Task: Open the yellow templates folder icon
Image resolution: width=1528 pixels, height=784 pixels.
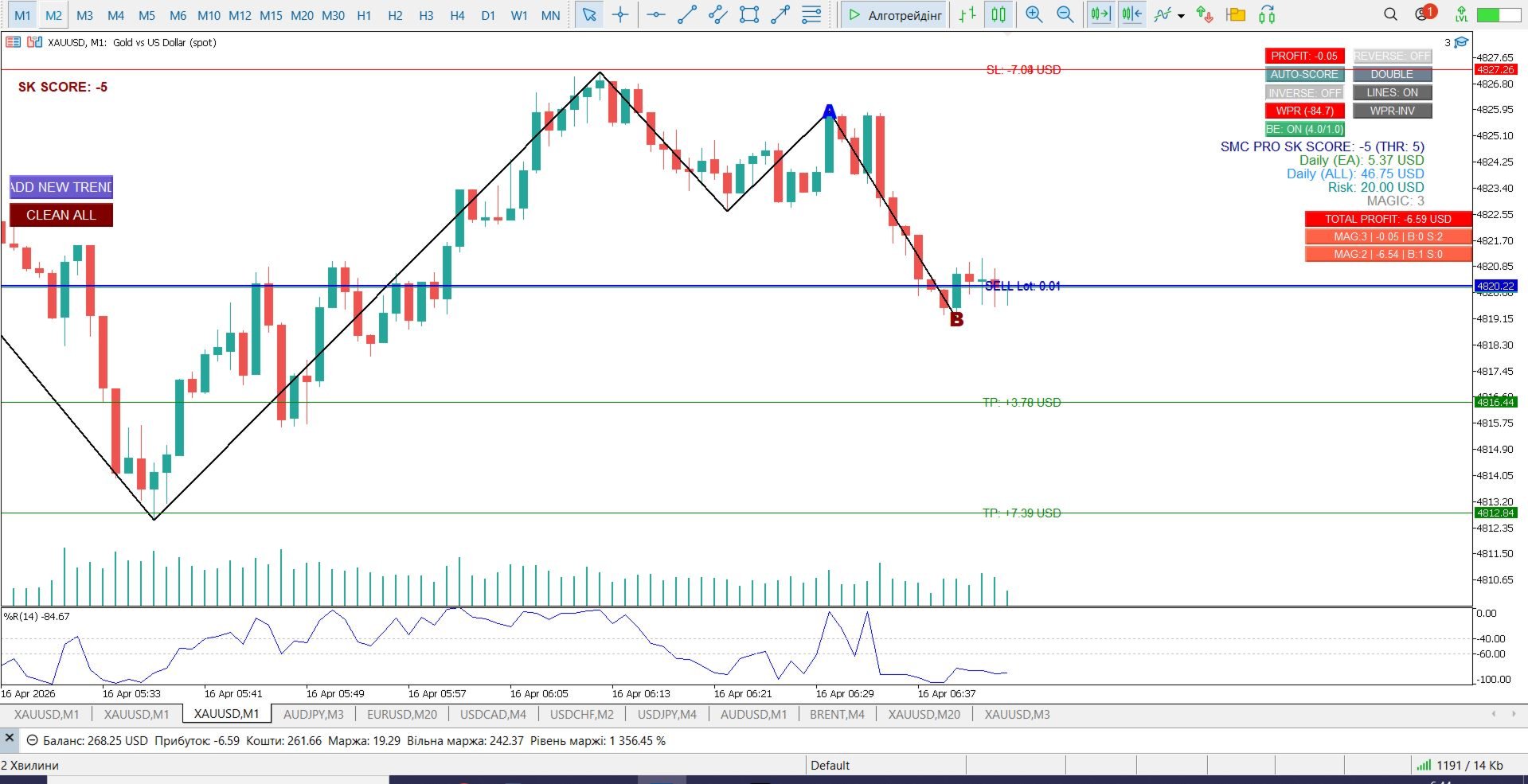Action: pos(1236,14)
